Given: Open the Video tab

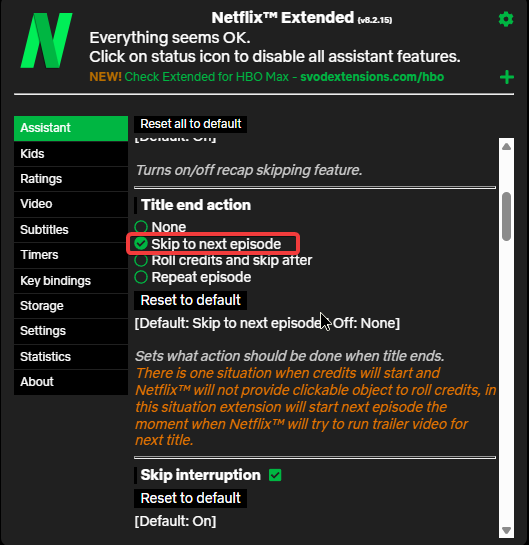Looking at the screenshot, I should [71, 204].
